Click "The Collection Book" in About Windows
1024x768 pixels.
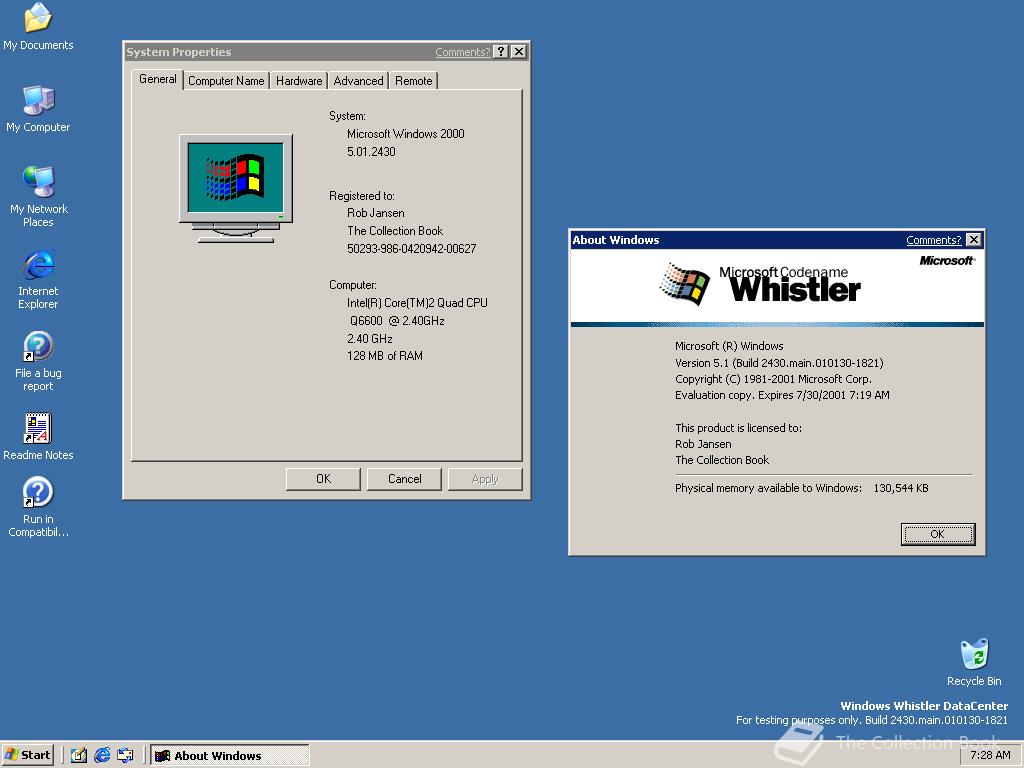pyautogui.click(x=722, y=460)
